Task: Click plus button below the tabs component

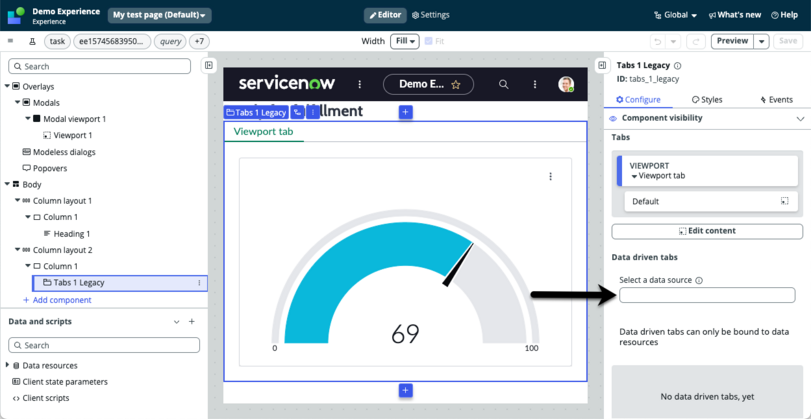Action: tap(406, 391)
